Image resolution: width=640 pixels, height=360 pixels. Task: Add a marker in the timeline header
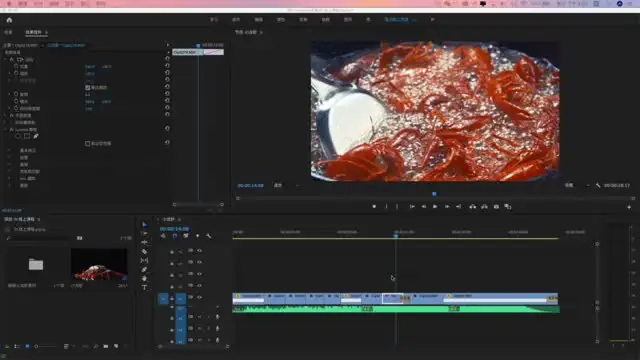coord(198,236)
